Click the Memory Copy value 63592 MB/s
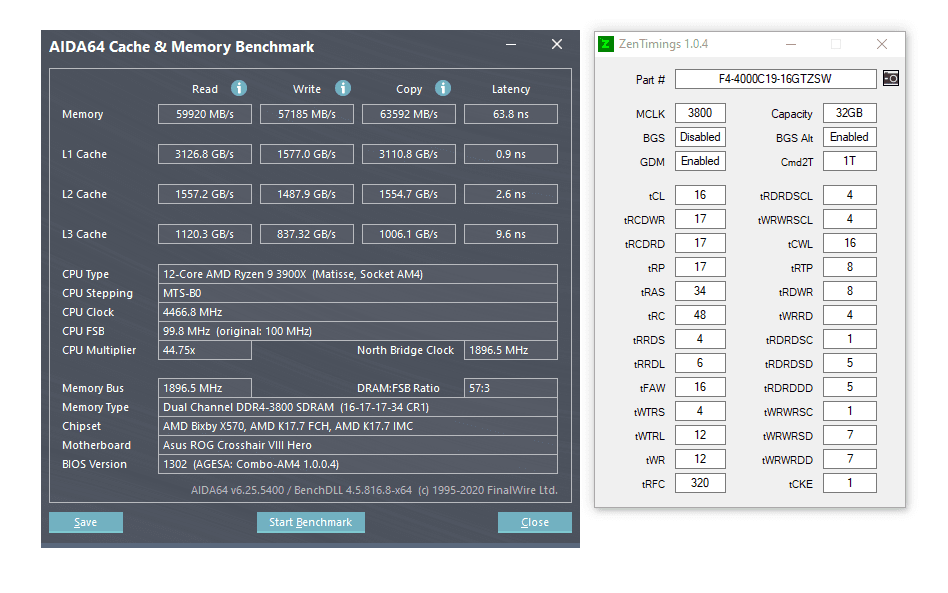 tap(409, 114)
